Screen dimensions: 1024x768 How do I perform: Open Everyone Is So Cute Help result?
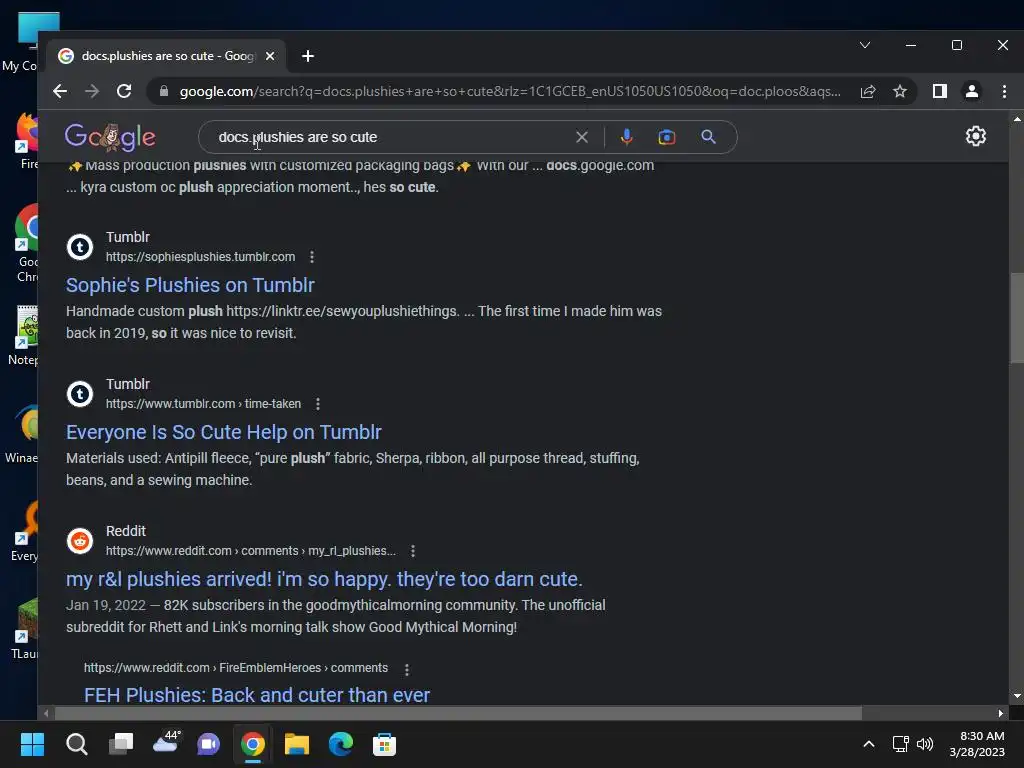click(x=223, y=432)
